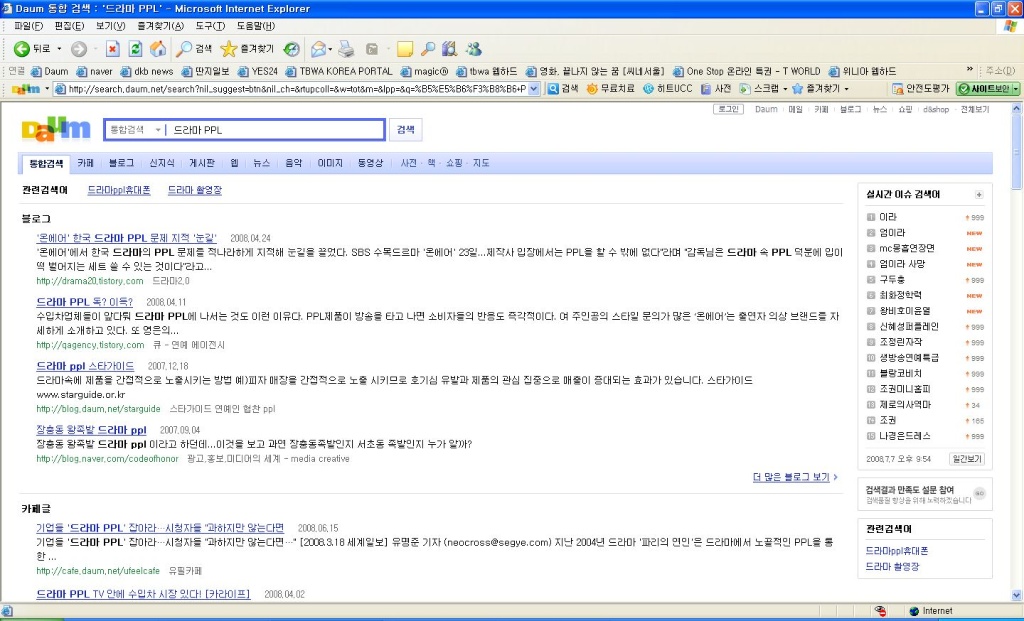Open the YES24 shortcut in links bar
1024x621 pixels.
pos(259,71)
